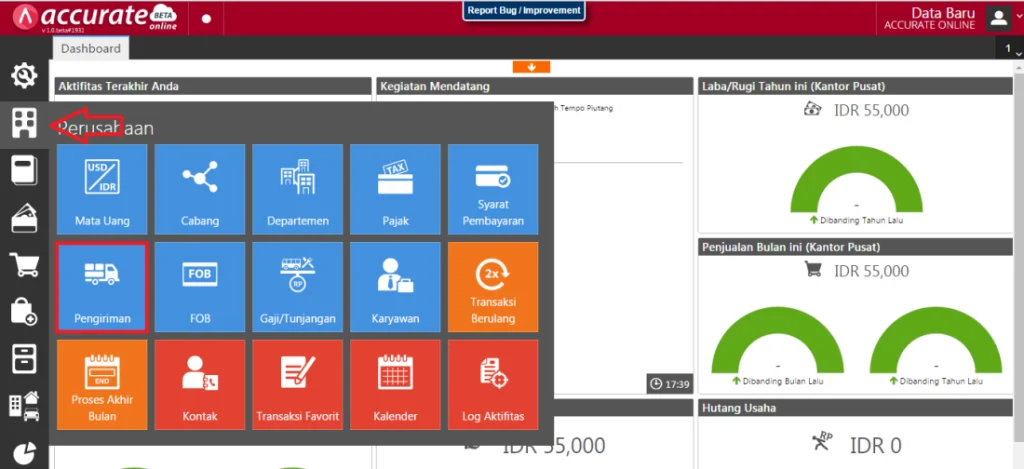Switch to the Dashboard tab
The width and height of the screenshot is (1024, 469).
click(x=91, y=48)
